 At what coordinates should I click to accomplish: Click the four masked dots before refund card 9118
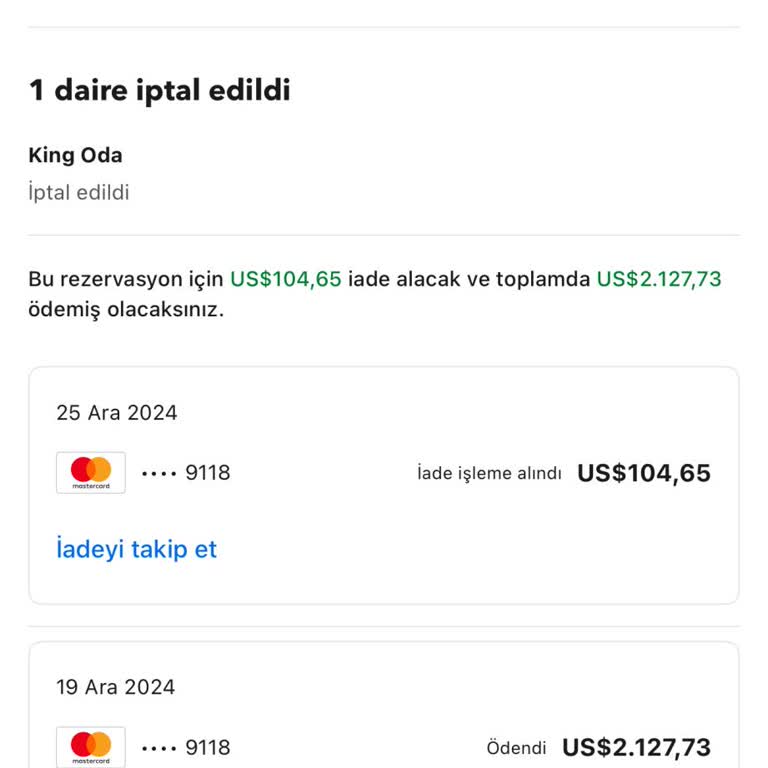click(159, 473)
